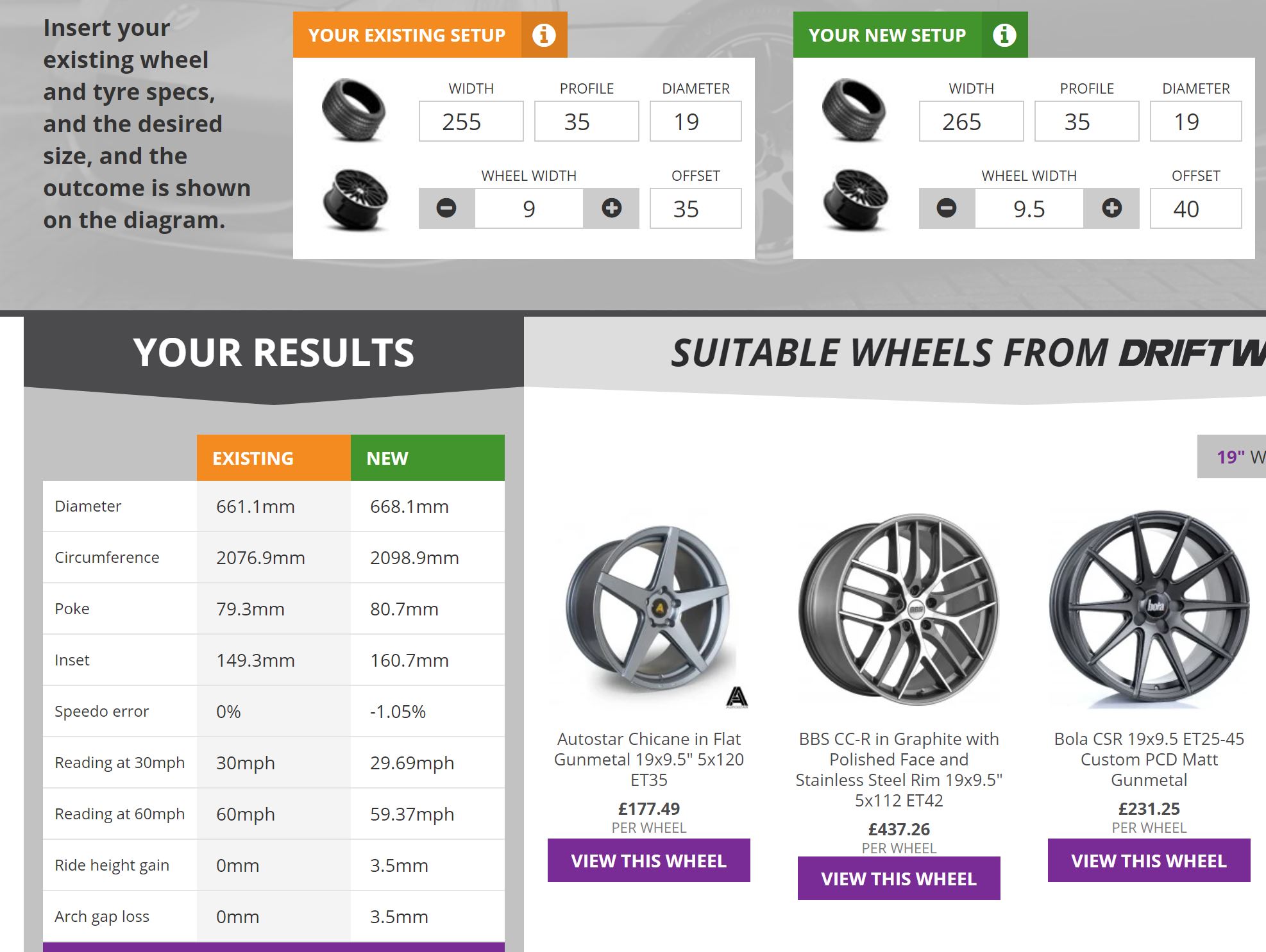Decrease new wheel width with minus icon
1266x952 pixels.
tap(947, 208)
